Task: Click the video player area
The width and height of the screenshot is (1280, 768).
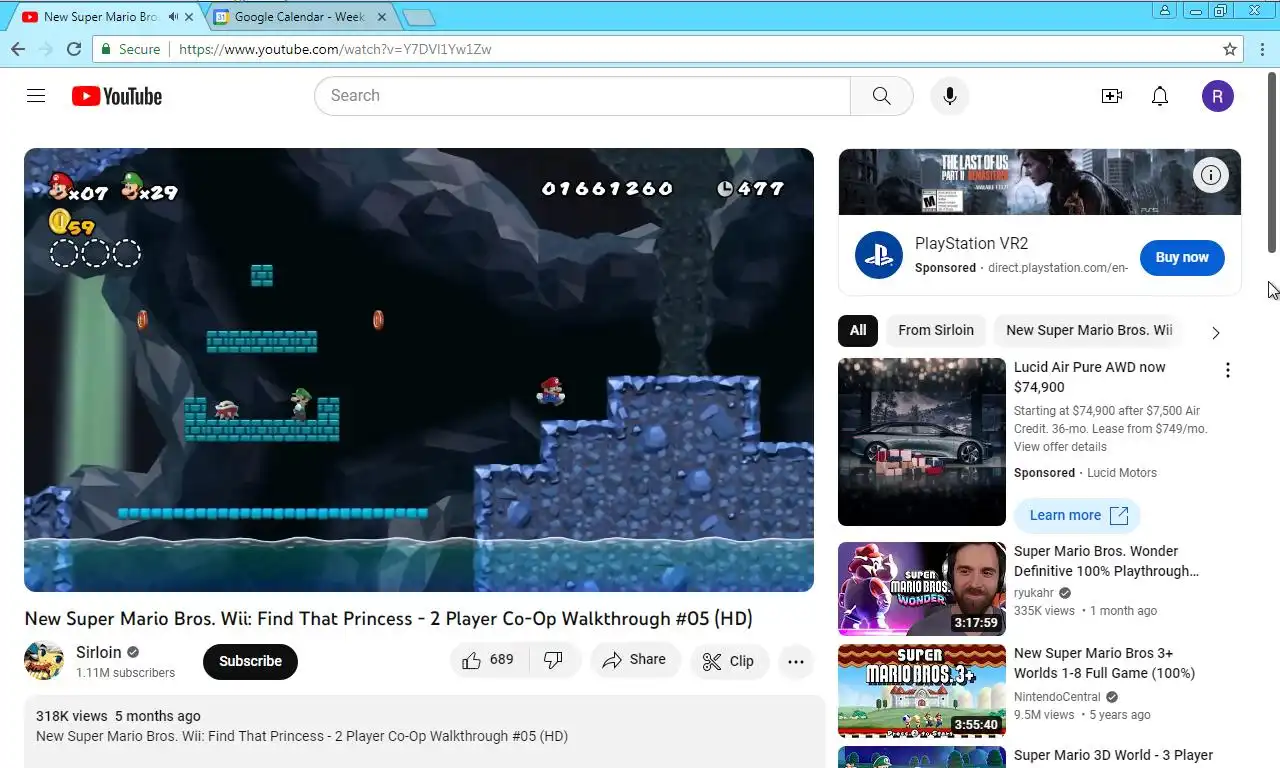Action: [x=419, y=370]
